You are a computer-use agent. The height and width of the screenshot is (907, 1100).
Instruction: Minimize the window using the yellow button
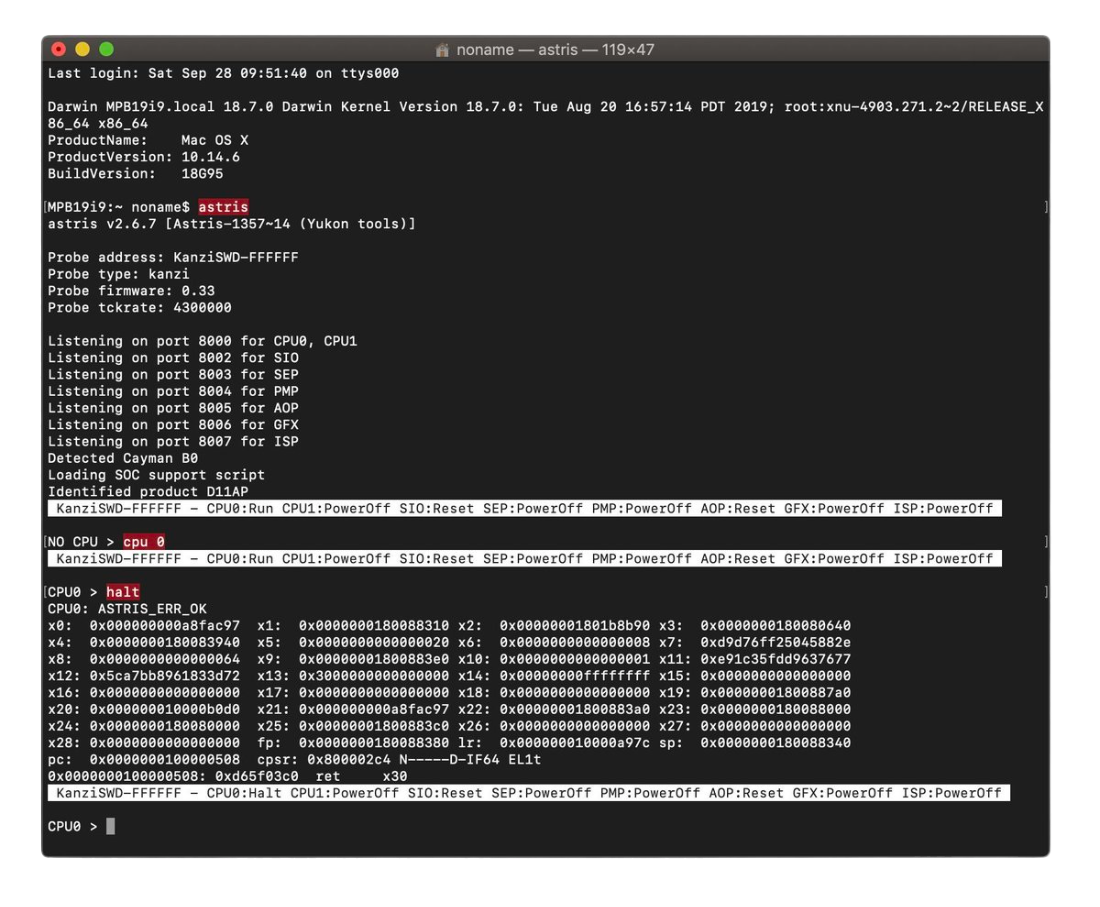[x=82, y=49]
